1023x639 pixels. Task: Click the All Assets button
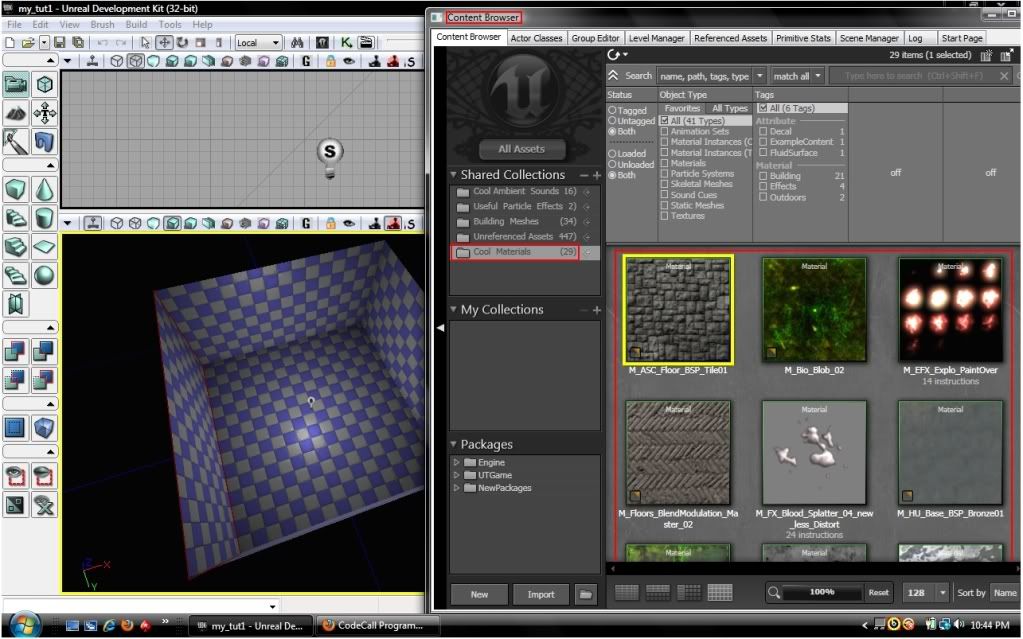(521, 149)
